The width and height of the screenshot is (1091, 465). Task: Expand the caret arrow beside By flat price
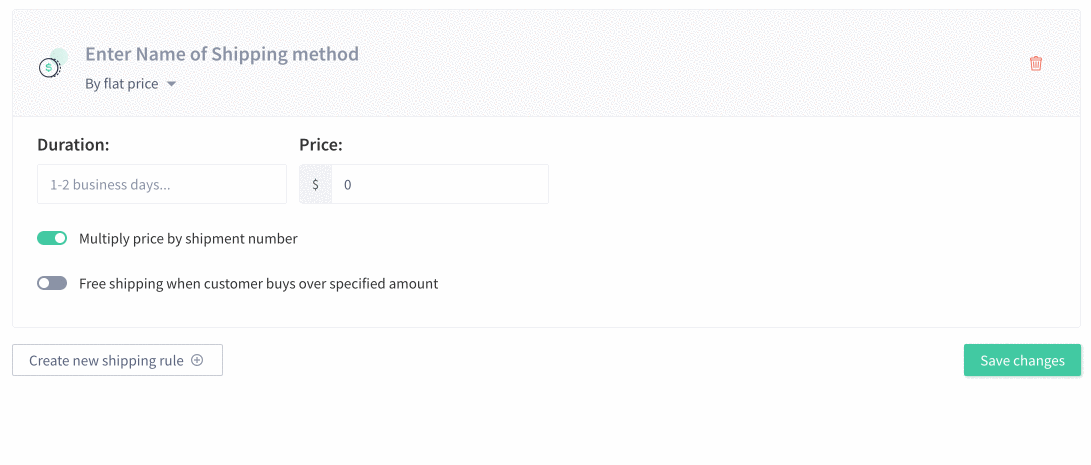tap(171, 84)
